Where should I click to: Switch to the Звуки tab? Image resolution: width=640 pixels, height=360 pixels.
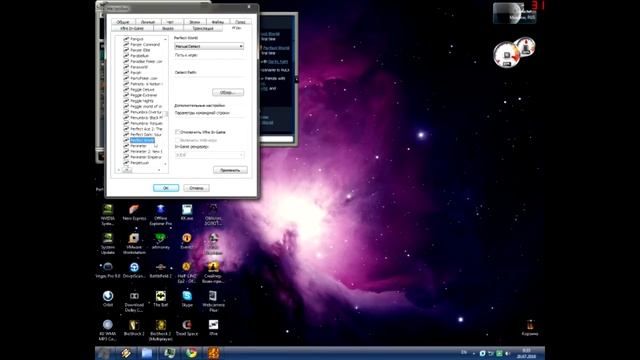click(195, 22)
